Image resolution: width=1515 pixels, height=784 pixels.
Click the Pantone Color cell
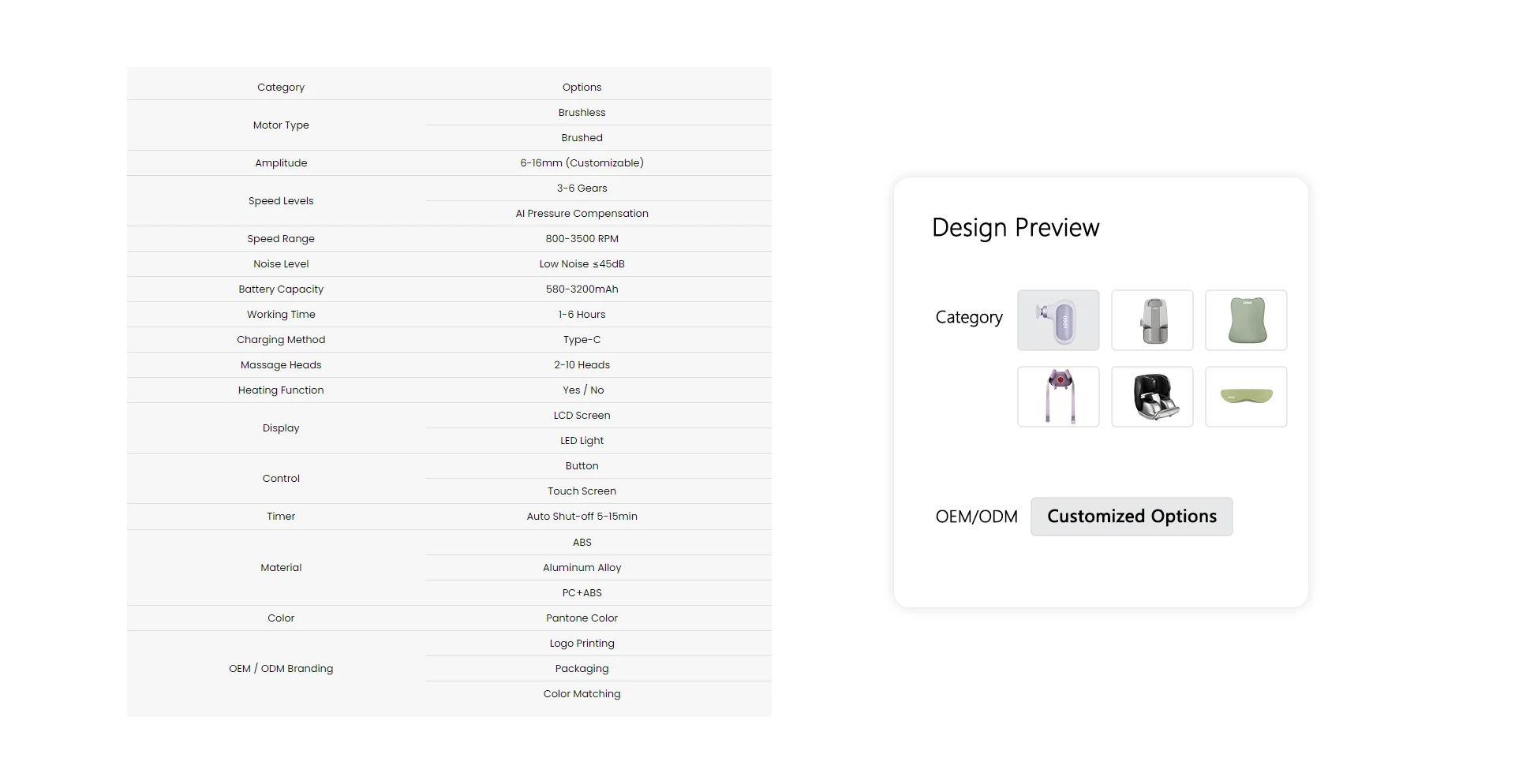click(582, 618)
